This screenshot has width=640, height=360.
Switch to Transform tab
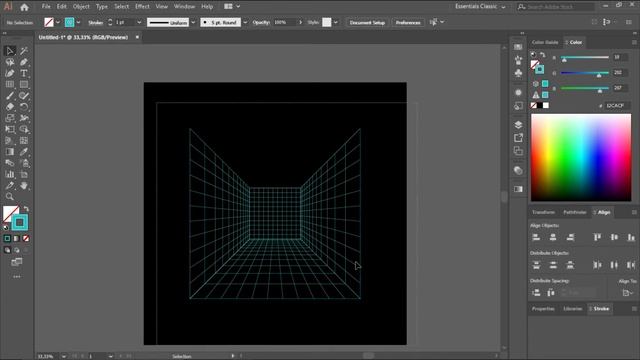pyautogui.click(x=543, y=212)
